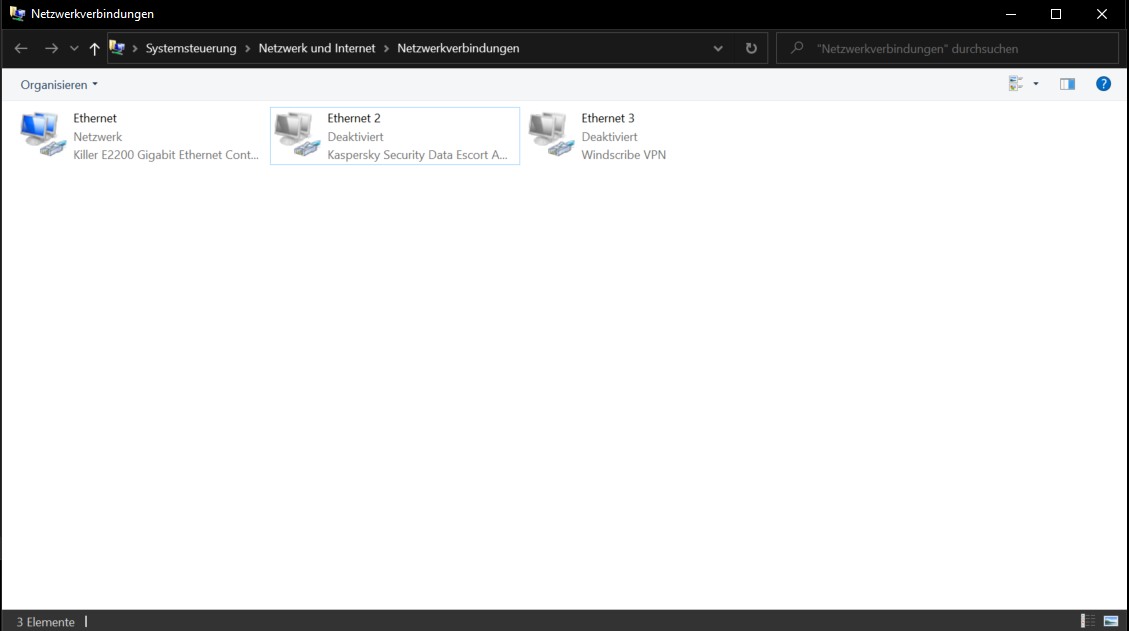Navigate up one level arrow
Screen dimensions: 1129x631
94,48
